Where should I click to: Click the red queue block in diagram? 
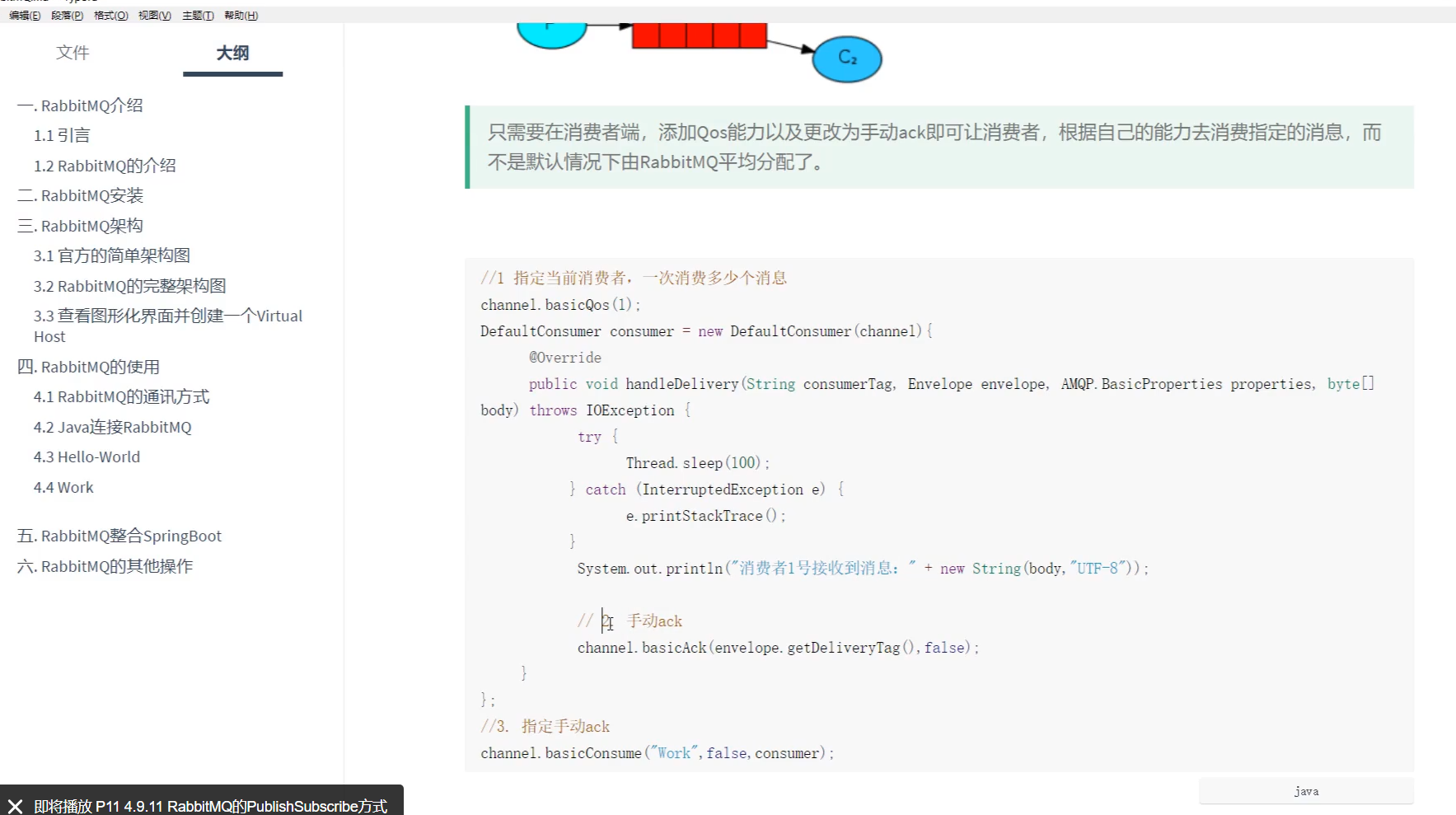point(699,35)
